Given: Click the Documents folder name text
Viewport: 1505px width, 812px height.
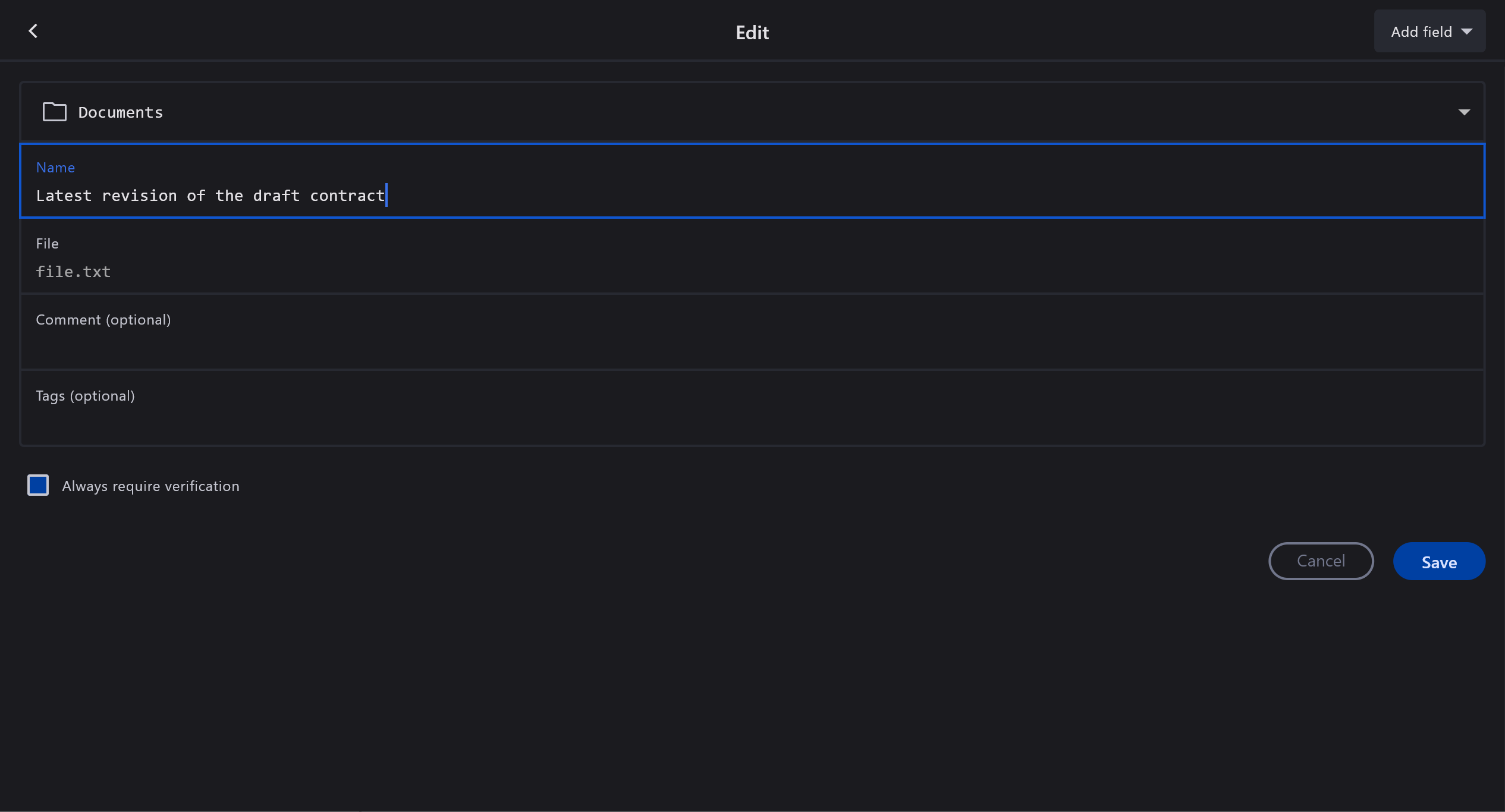Looking at the screenshot, I should [120, 112].
